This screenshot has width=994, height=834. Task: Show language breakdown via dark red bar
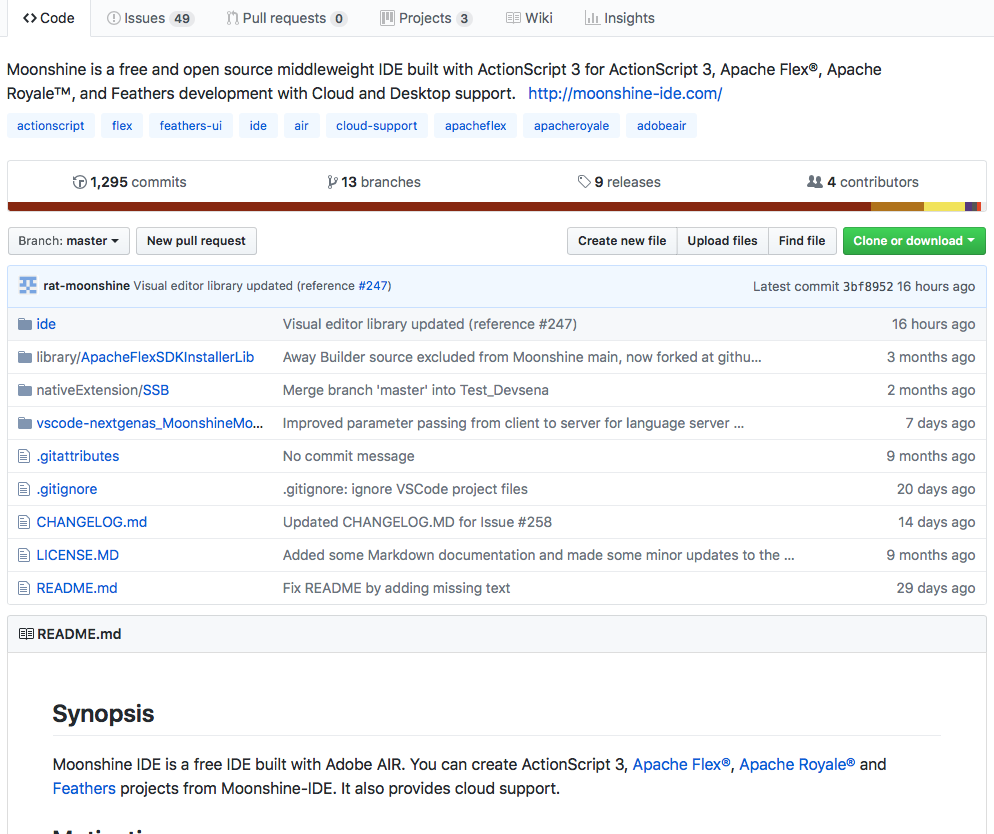(x=439, y=207)
